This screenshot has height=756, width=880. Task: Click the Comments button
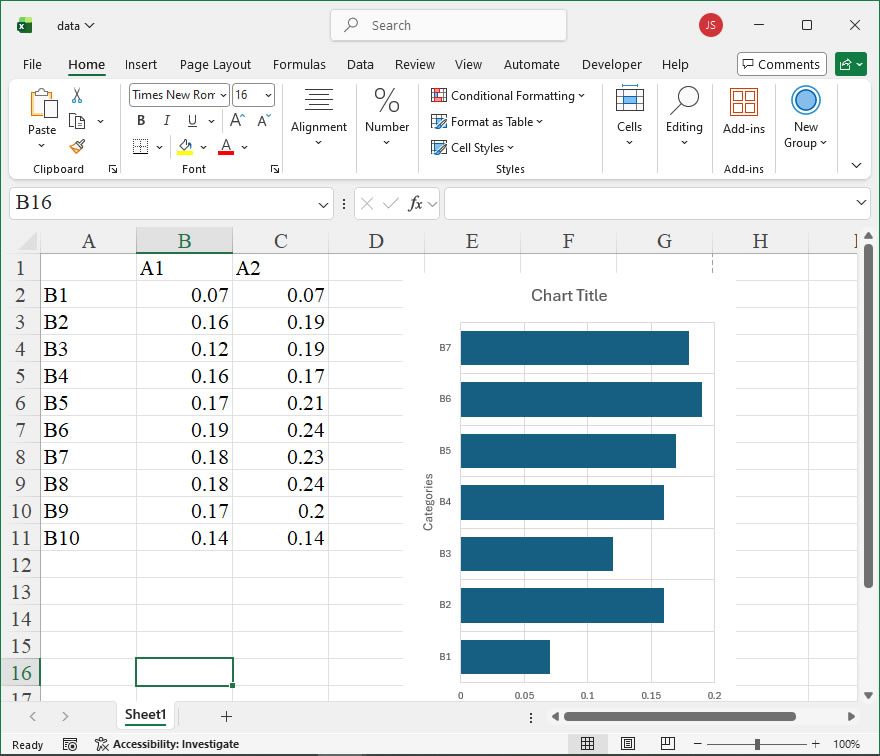[781, 64]
